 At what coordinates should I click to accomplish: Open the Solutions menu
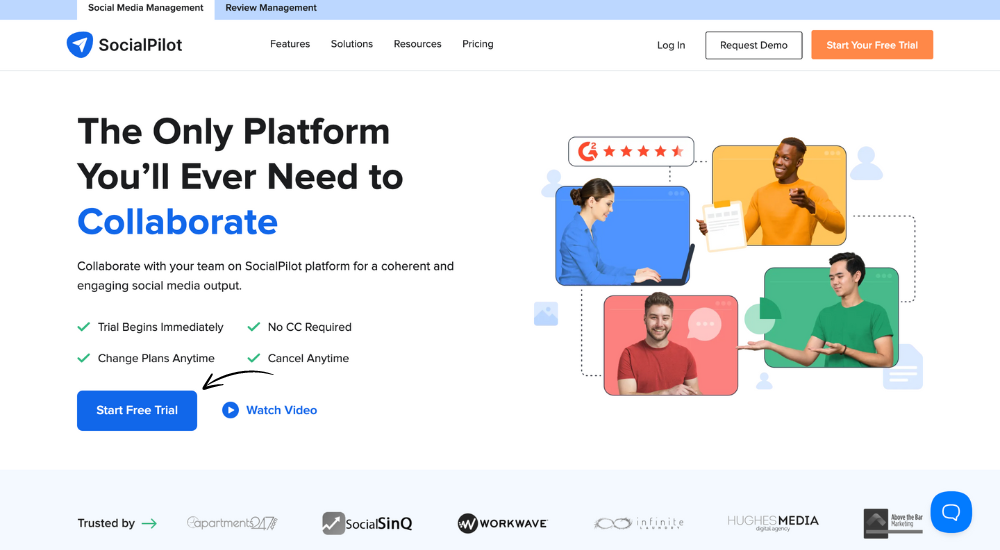(351, 44)
